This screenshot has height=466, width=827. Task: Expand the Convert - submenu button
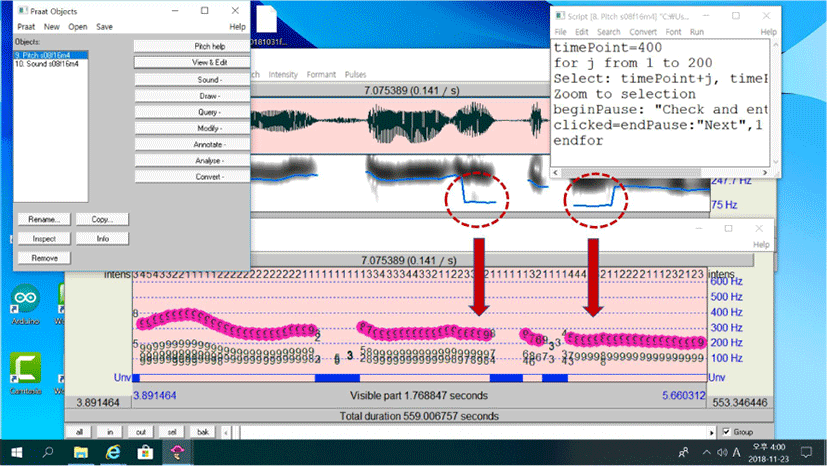tap(191, 177)
